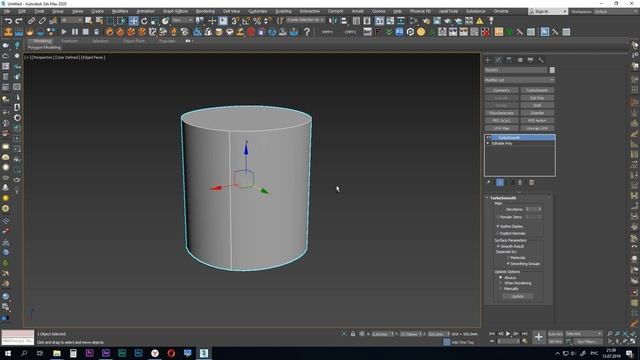640x360 pixels.
Task: Go to the end frame
Action: click(524, 334)
